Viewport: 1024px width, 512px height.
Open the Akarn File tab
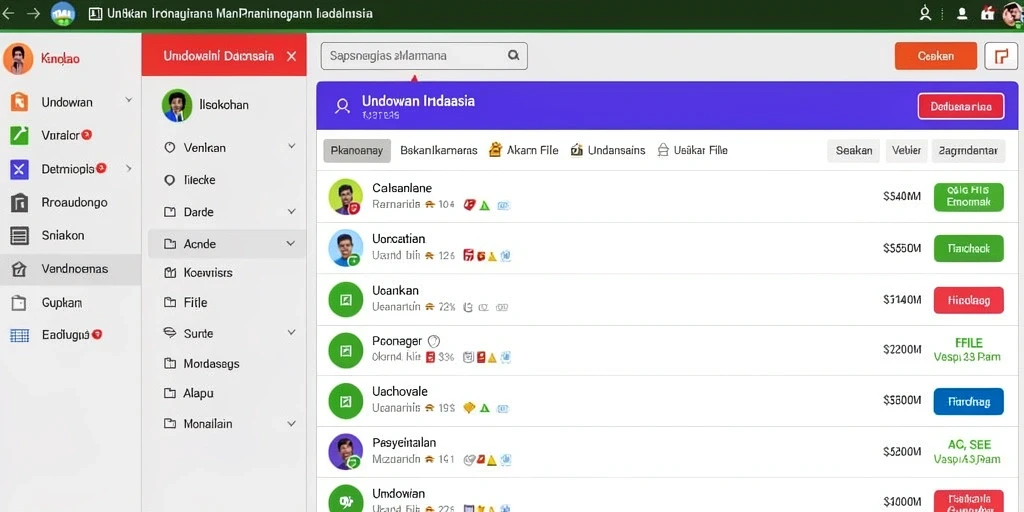click(523, 150)
